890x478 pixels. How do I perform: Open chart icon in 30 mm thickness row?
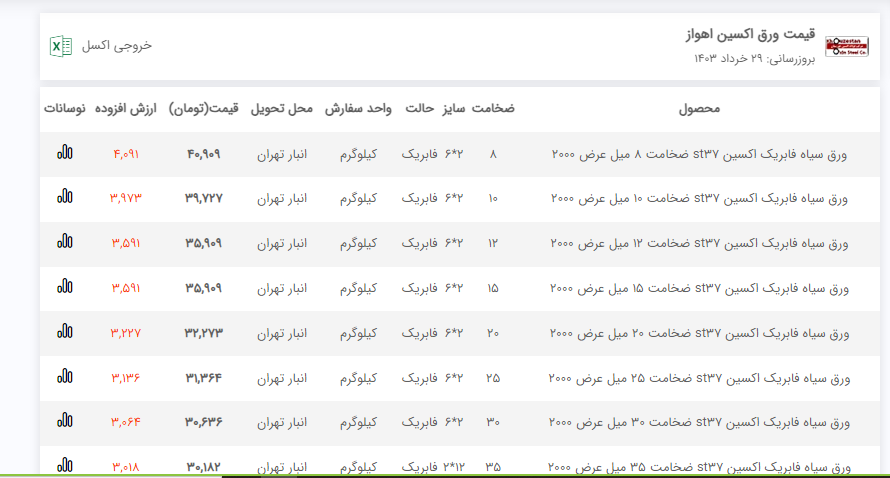click(65, 423)
